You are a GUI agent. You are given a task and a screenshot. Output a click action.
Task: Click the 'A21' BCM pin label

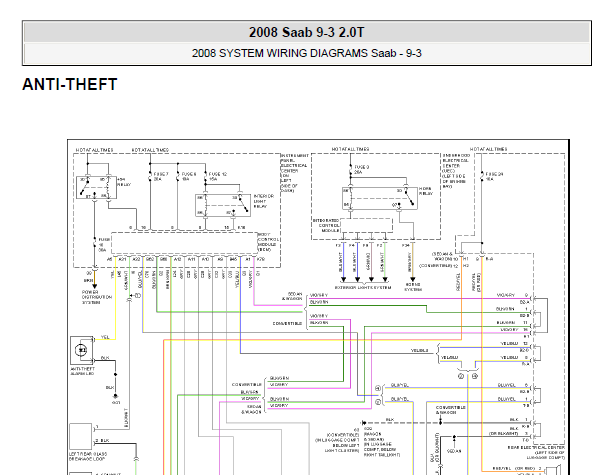(x=122, y=260)
